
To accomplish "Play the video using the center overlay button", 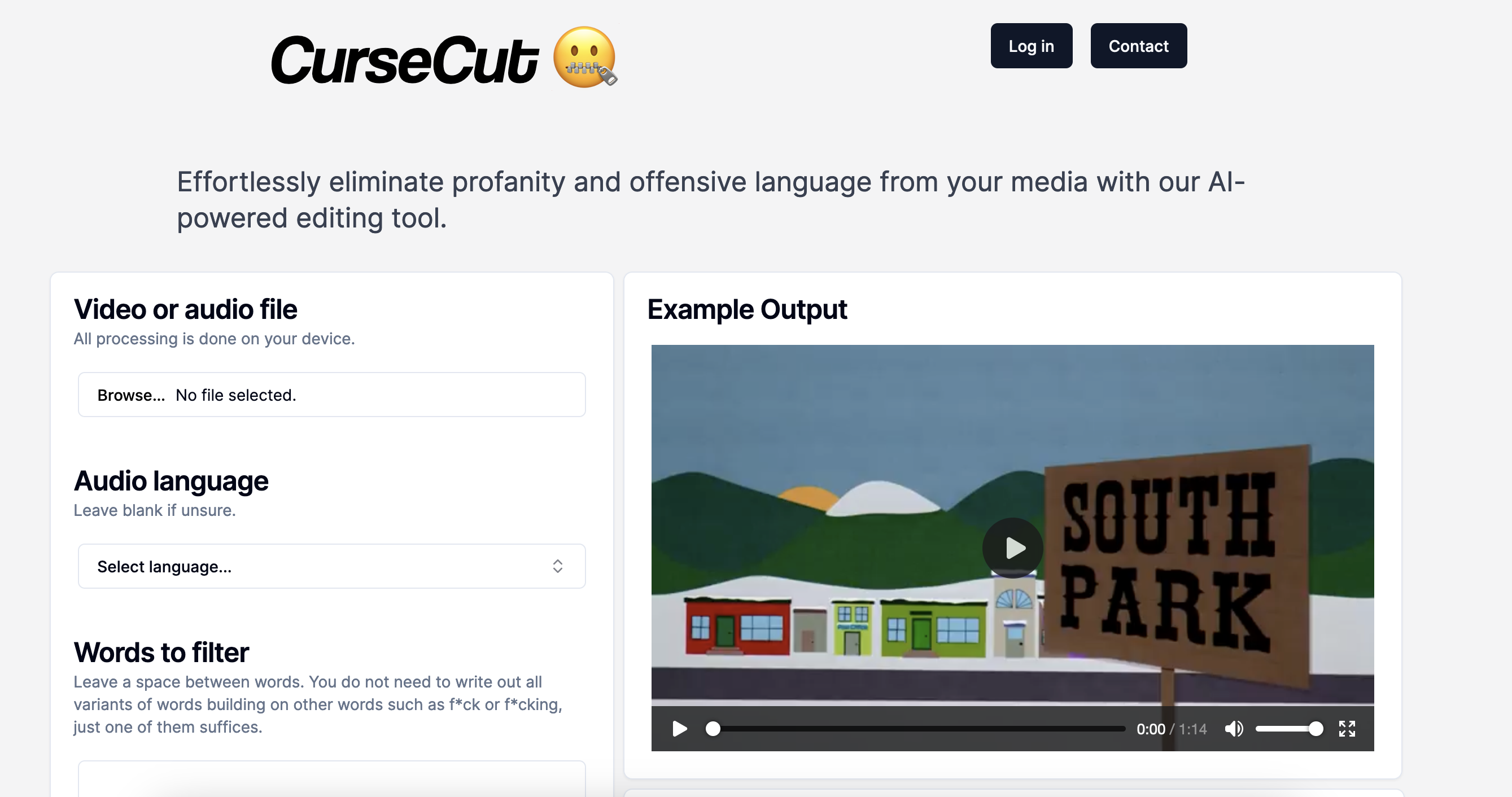I will (x=1012, y=548).
